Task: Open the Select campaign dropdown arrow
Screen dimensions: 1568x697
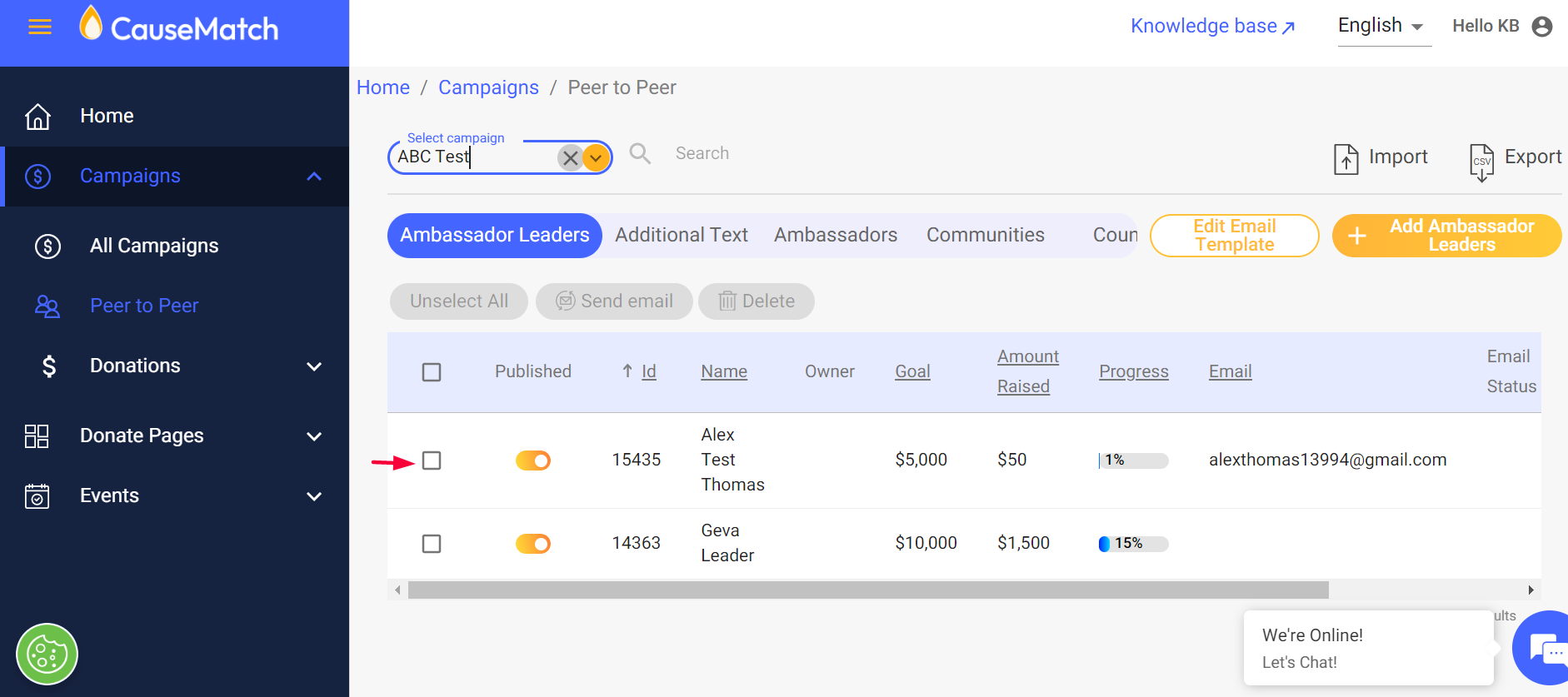Action: [x=596, y=157]
